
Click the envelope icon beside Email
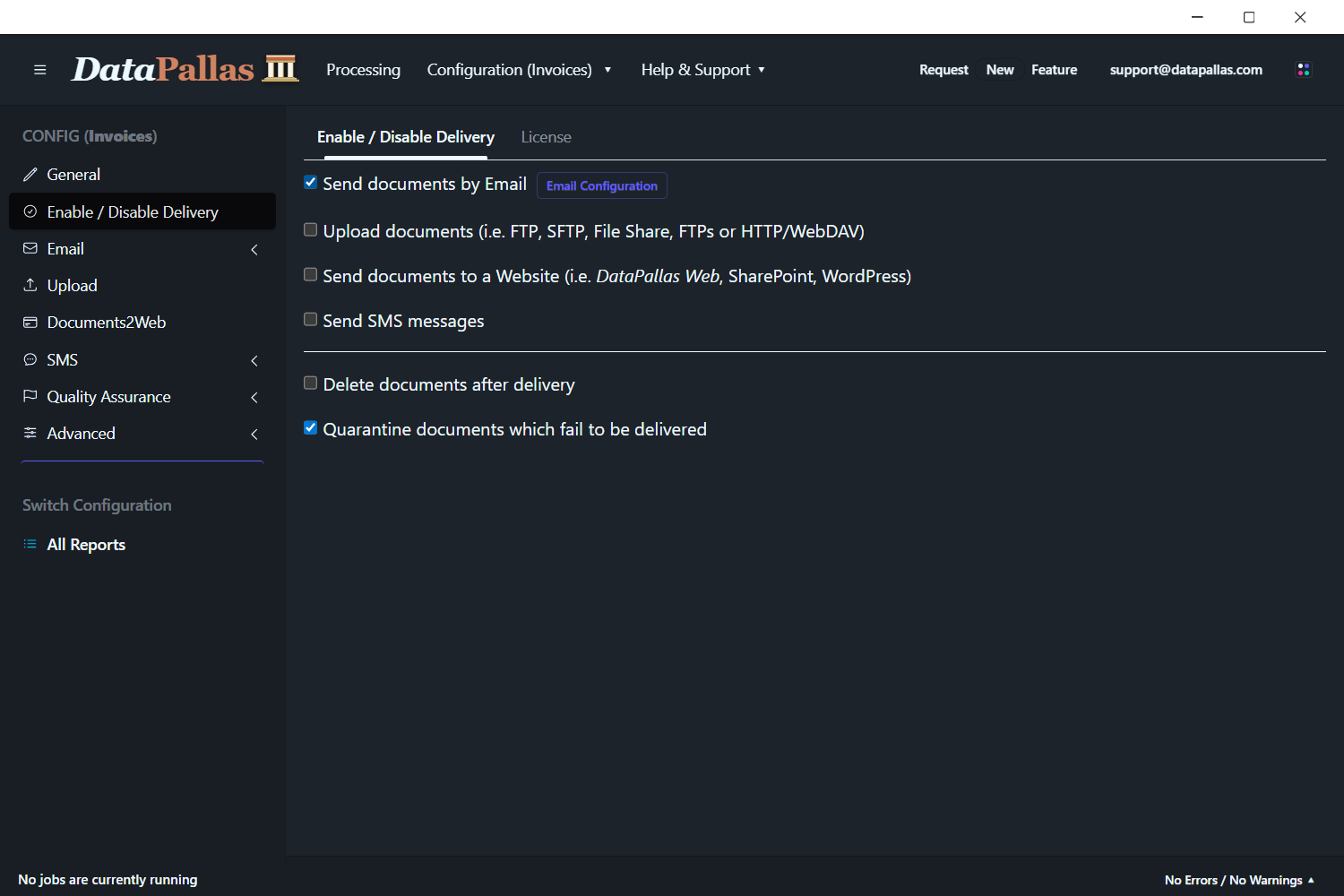[x=30, y=248]
